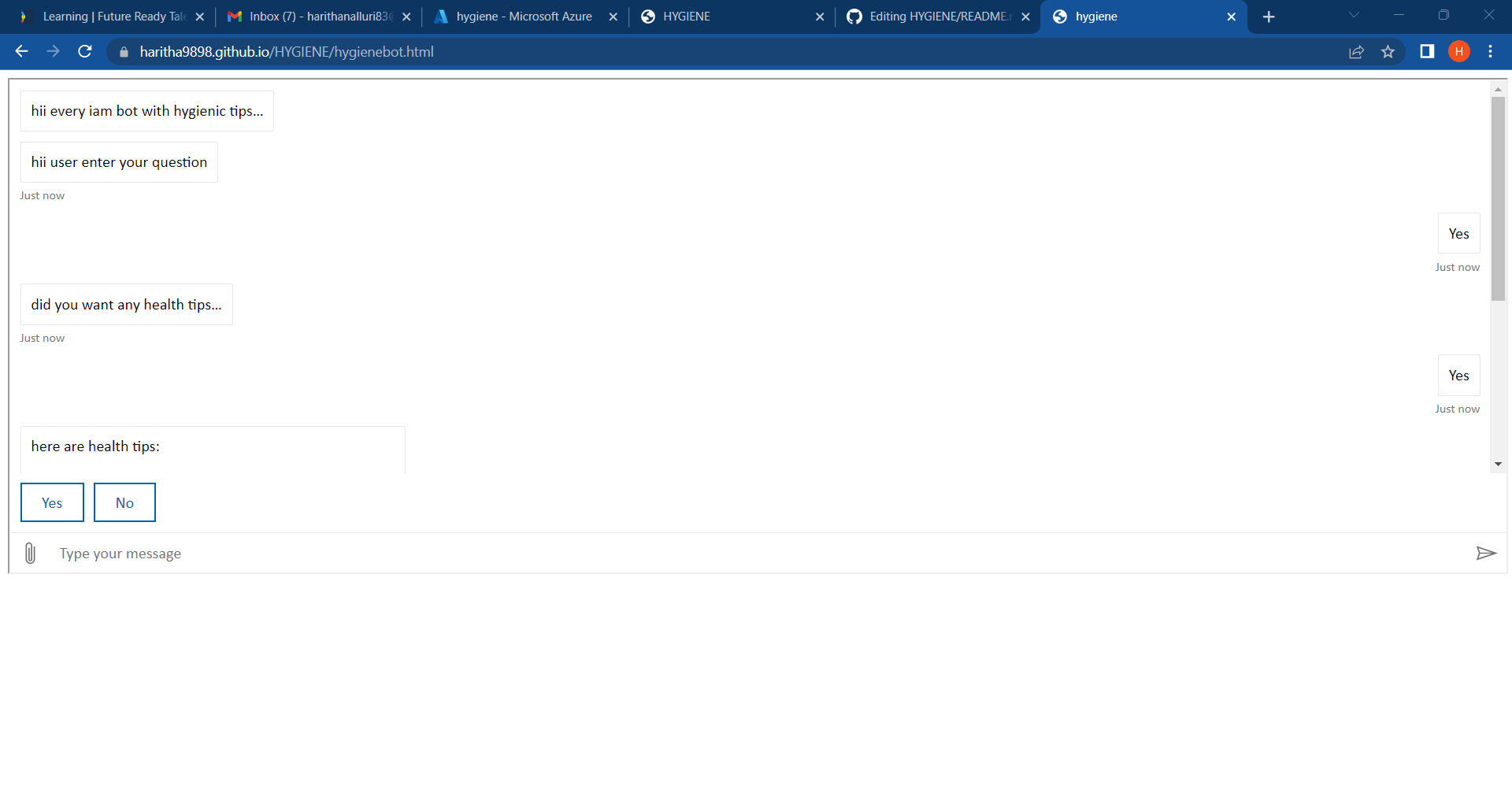Bookmark this page with the star icon
Image resolution: width=1512 pixels, height=800 pixels.
1388,52
